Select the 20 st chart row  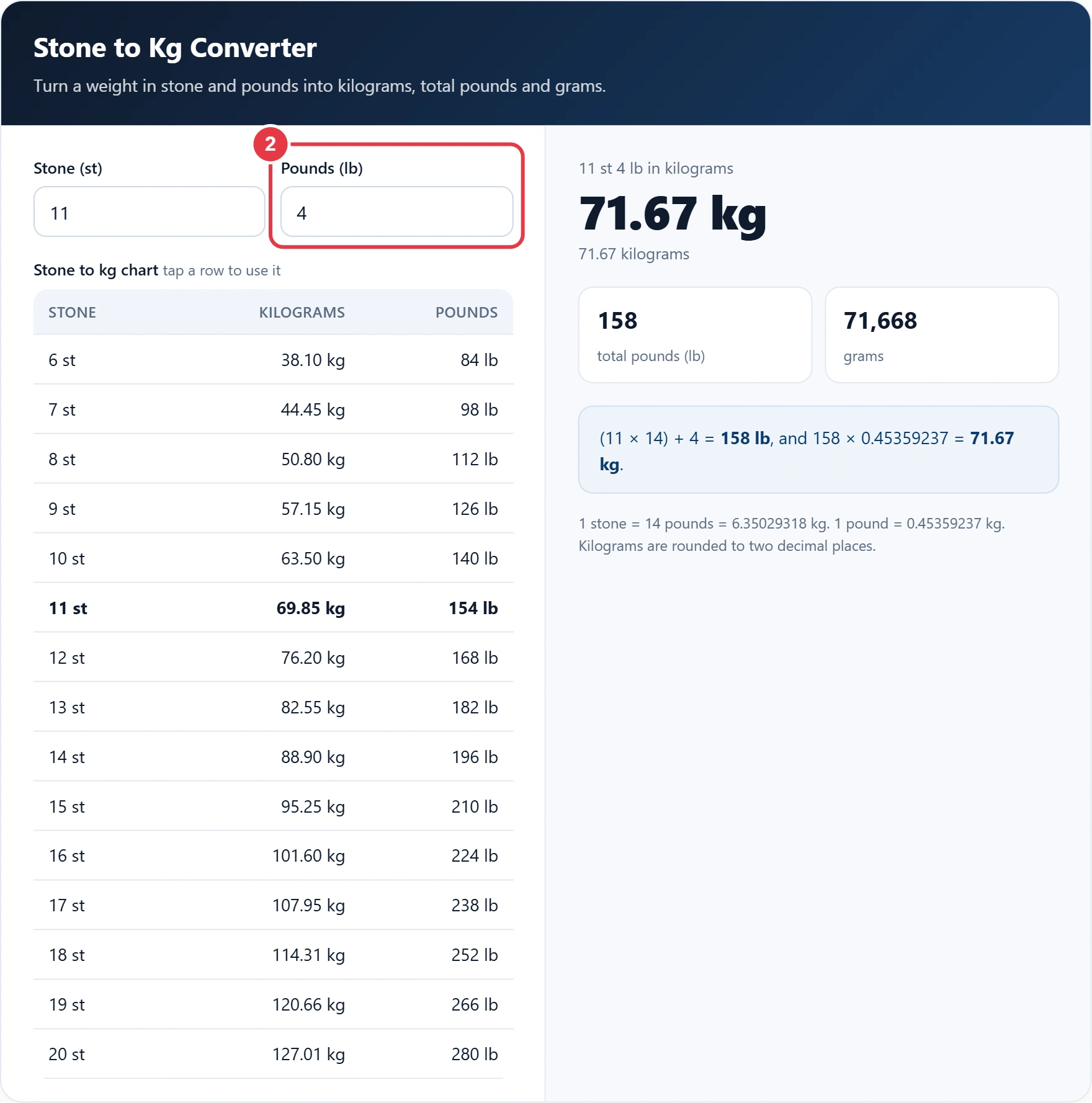click(274, 1054)
